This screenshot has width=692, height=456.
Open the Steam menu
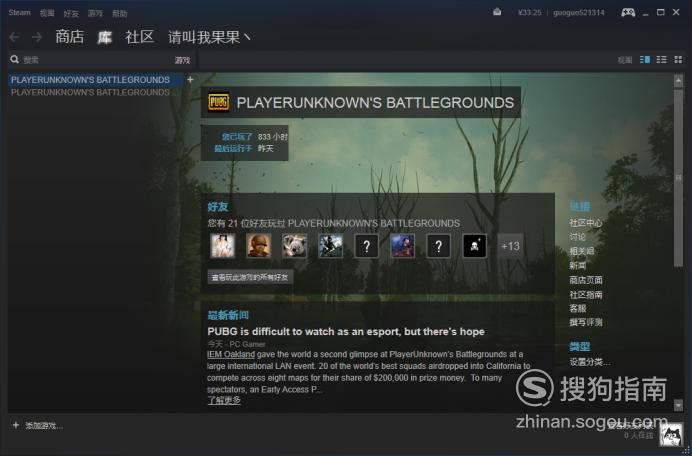[x=19, y=13]
